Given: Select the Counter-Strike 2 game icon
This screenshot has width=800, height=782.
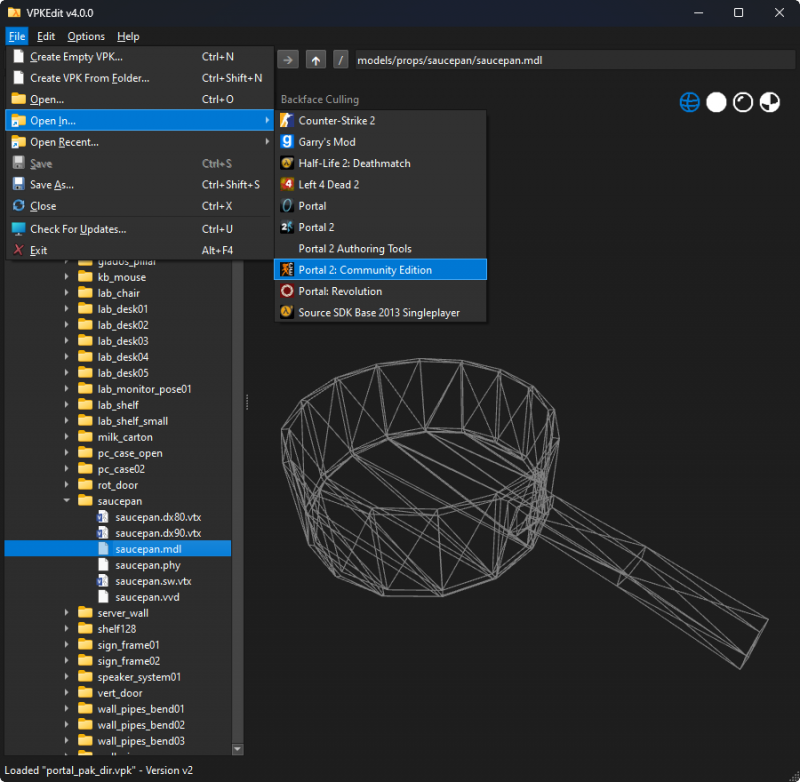Looking at the screenshot, I should pos(287,121).
